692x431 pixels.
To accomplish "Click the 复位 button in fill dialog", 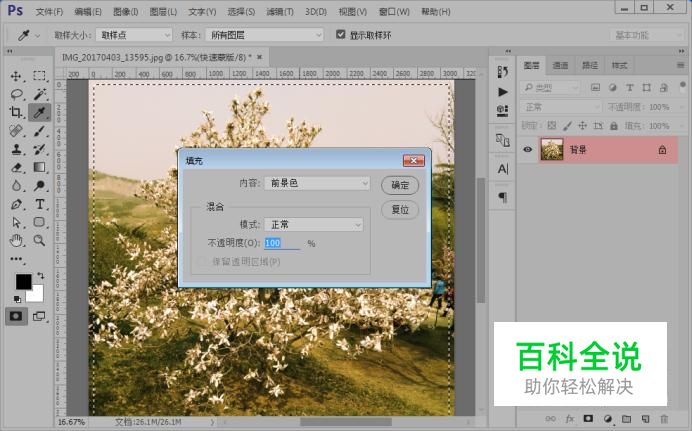I will click(400, 210).
